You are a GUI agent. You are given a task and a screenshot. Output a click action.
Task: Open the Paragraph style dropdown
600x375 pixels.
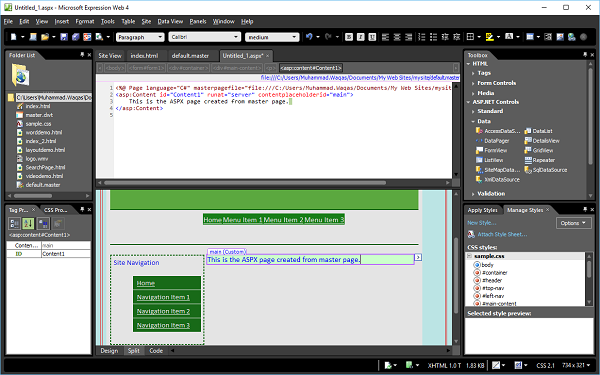tap(140, 37)
